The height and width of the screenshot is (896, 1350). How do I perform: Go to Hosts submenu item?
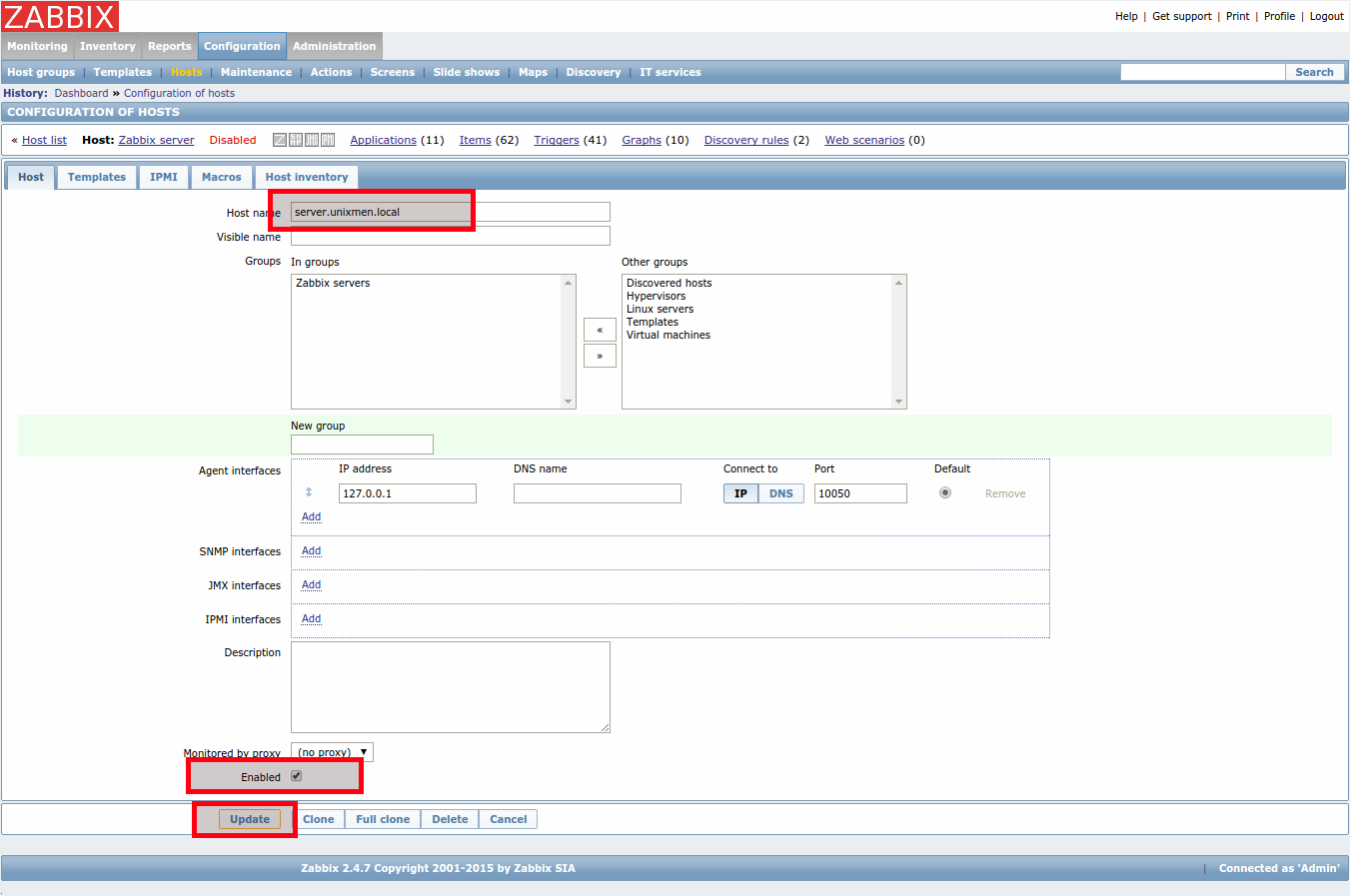point(187,72)
